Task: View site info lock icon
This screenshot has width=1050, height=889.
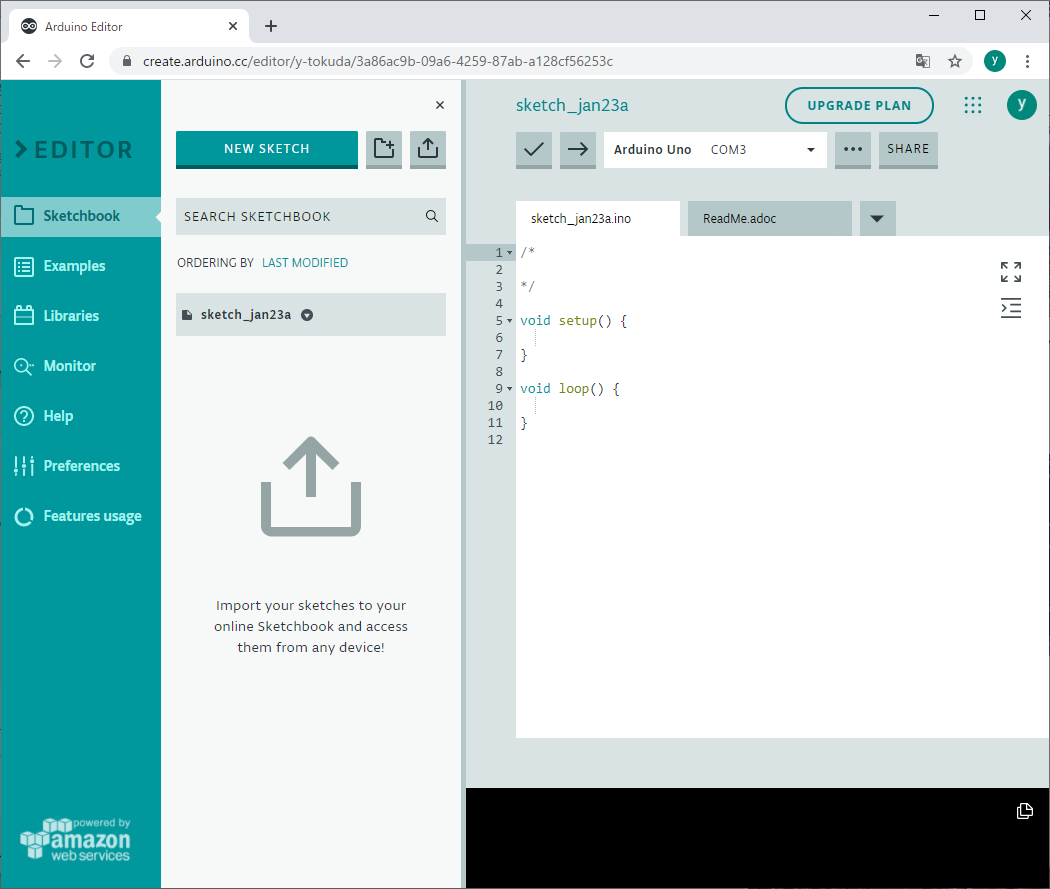Action: [127, 61]
